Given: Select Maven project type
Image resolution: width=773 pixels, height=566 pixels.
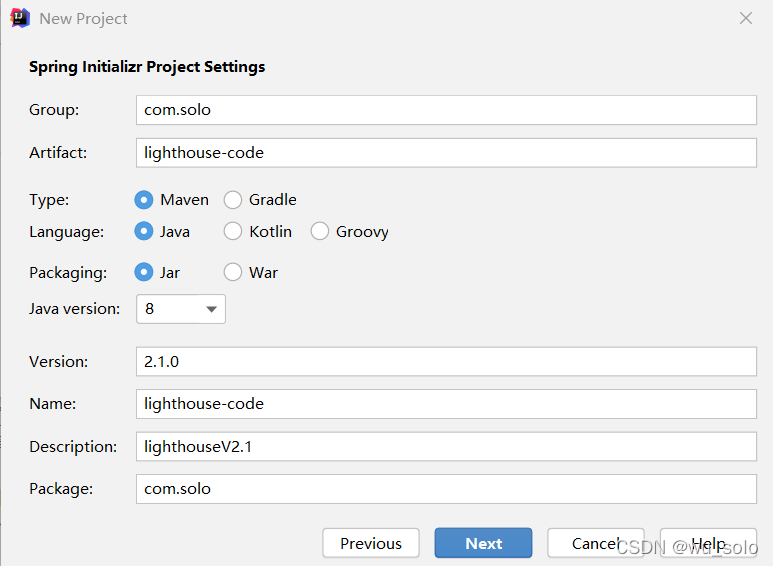Looking at the screenshot, I should [144, 200].
